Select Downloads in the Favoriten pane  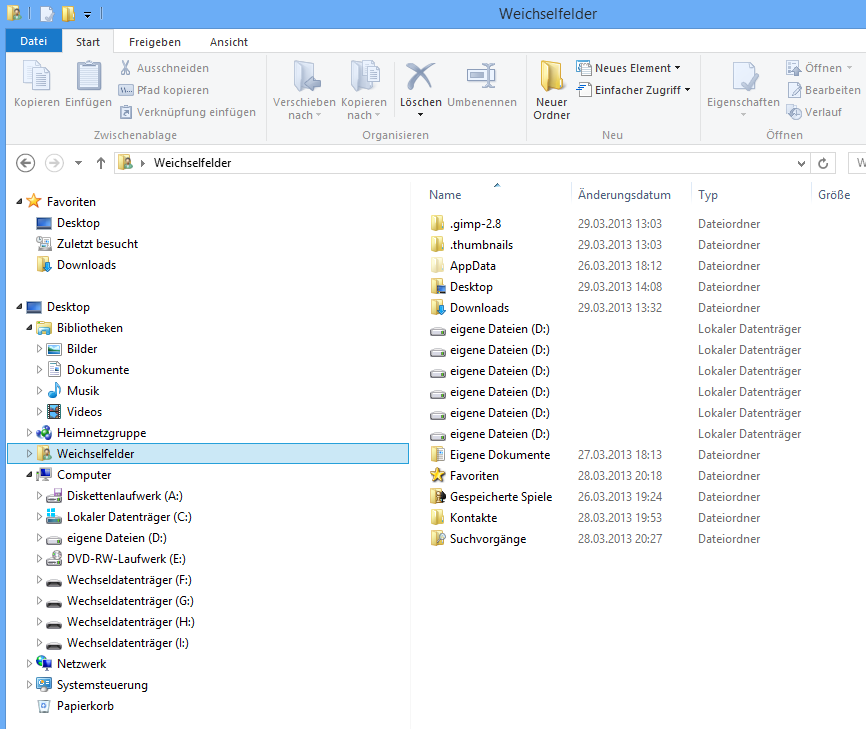pyautogui.click(x=86, y=265)
